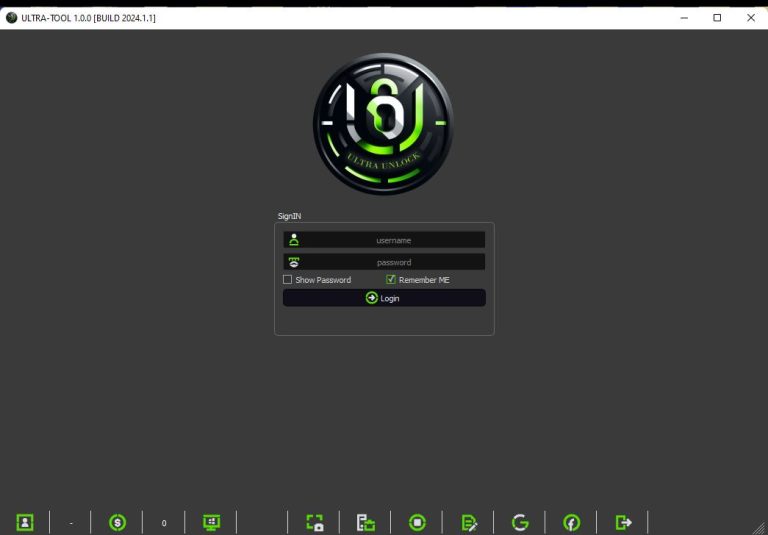The width and height of the screenshot is (768, 535).
Task: Click the green monitor icon
Action: [212, 522]
